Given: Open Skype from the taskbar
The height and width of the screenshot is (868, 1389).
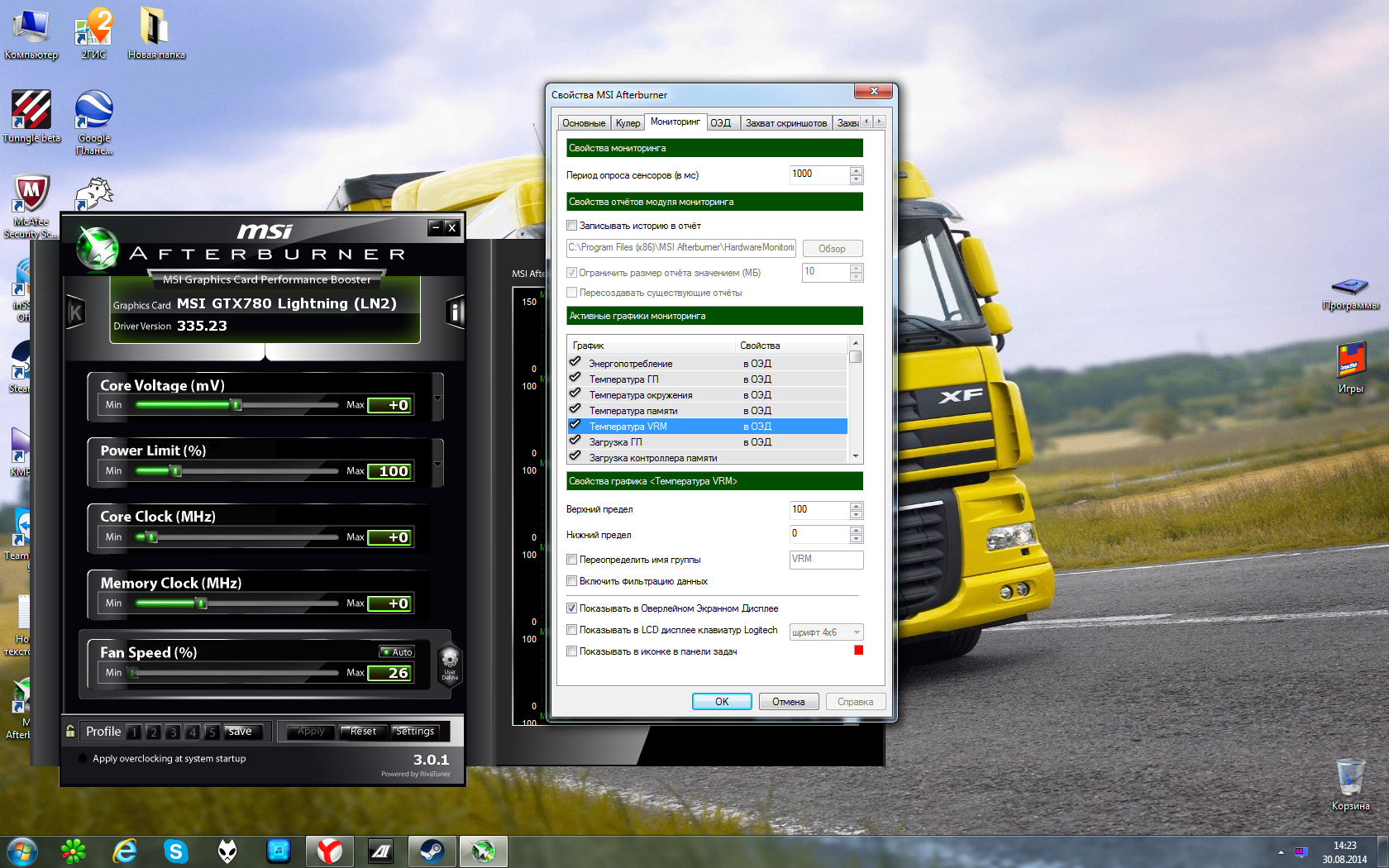Looking at the screenshot, I should tap(176, 851).
